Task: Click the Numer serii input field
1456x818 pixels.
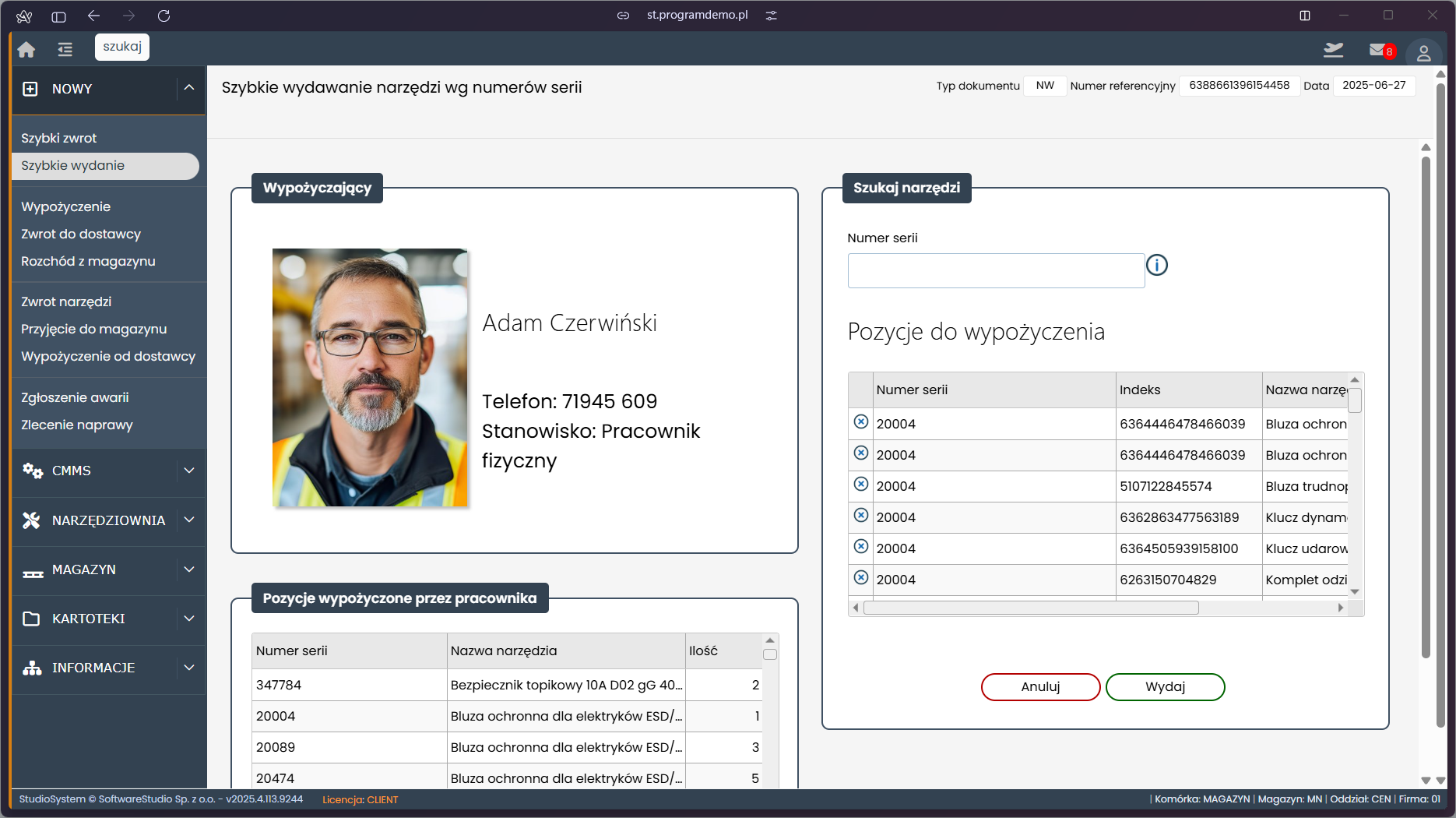Action: tap(996, 271)
